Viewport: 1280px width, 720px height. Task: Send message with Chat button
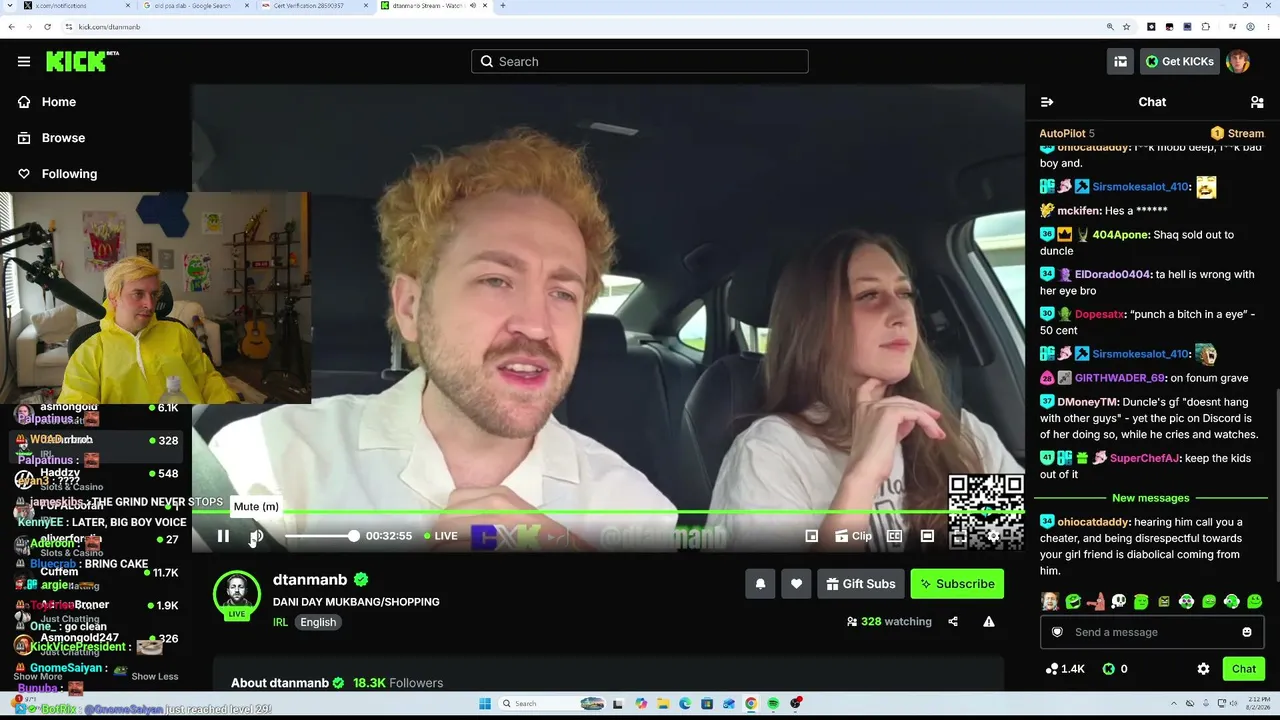coord(1244,669)
